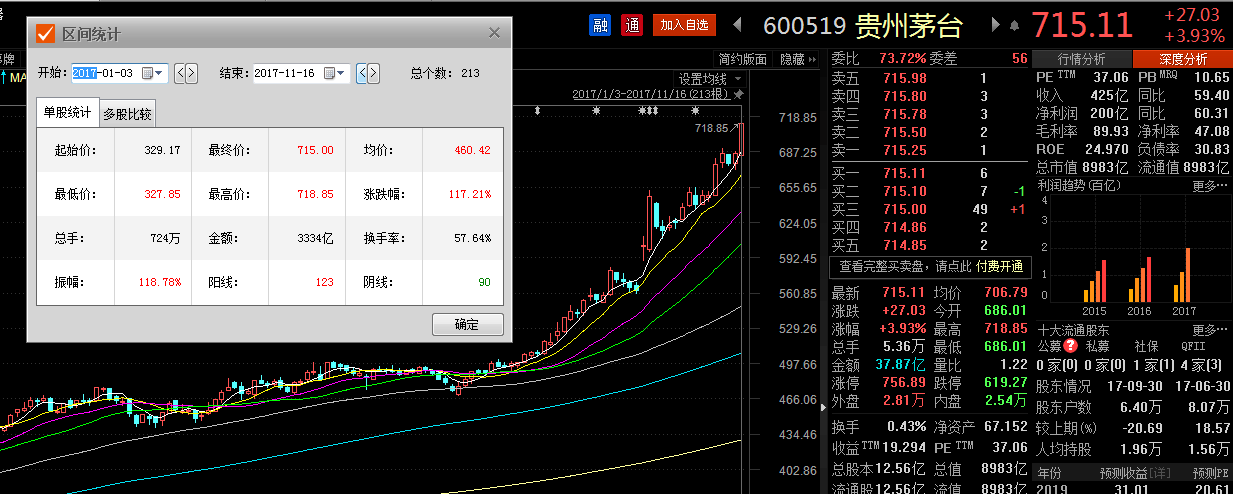Click the date range 2017/1/3-2017/11/16 link
1233x494 pixels.
coord(651,94)
